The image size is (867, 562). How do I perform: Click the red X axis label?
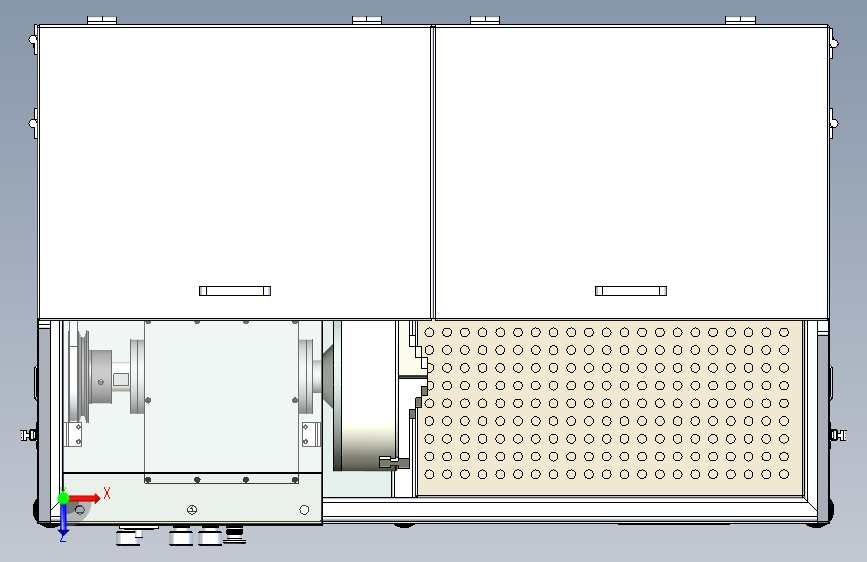click(x=107, y=493)
